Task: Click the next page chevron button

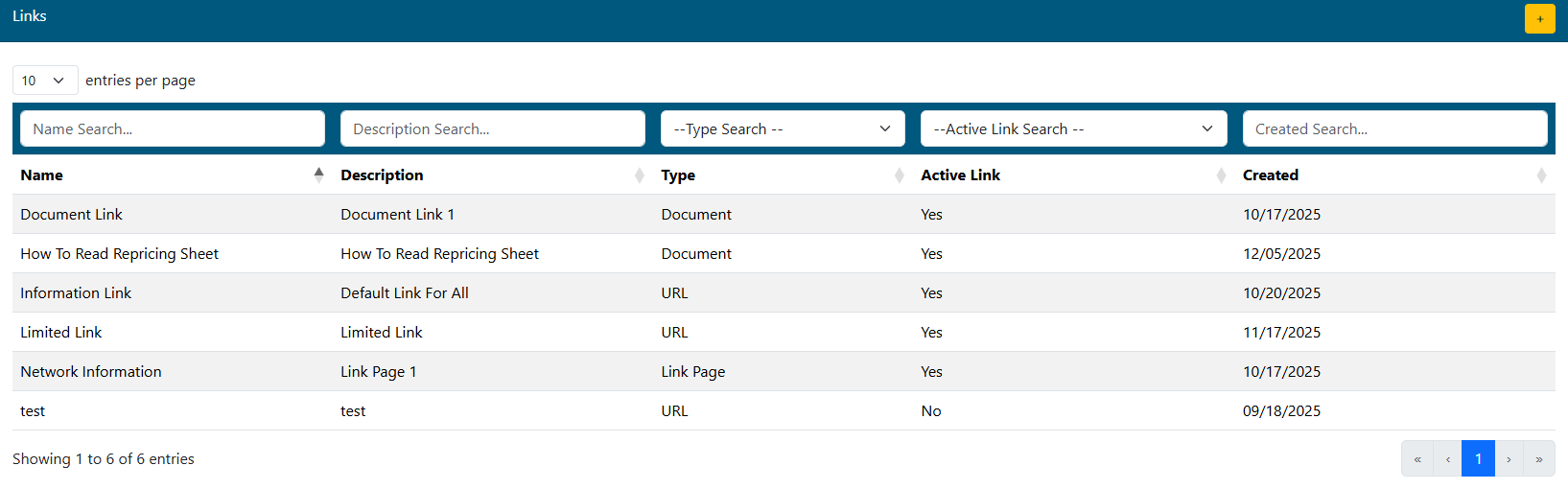Action: tap(1509, 459)
